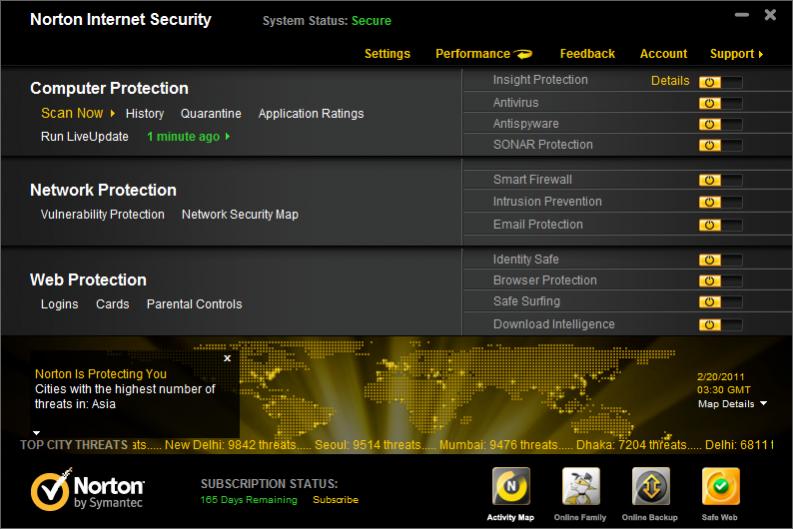The width and height of the screenshot is (793, 529).
Task: Open scan History
Action: tap(145, 113)
